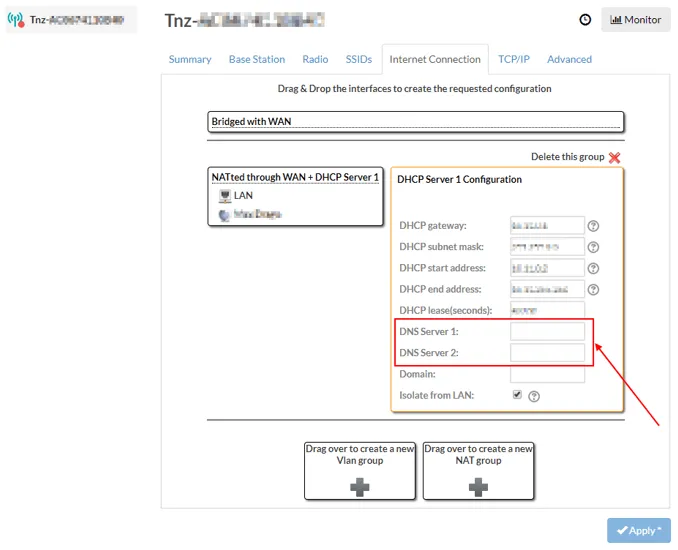Image resolution: width=678 pixels, height=550 pixels.
Task: Click plus icon for new NAT group
Action: (x=478, y=487)
